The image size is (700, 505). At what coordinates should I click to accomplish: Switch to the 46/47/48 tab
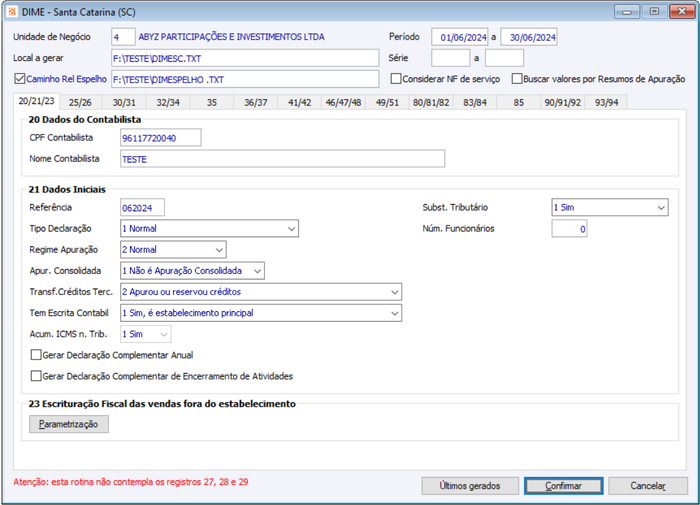(343, 102)
